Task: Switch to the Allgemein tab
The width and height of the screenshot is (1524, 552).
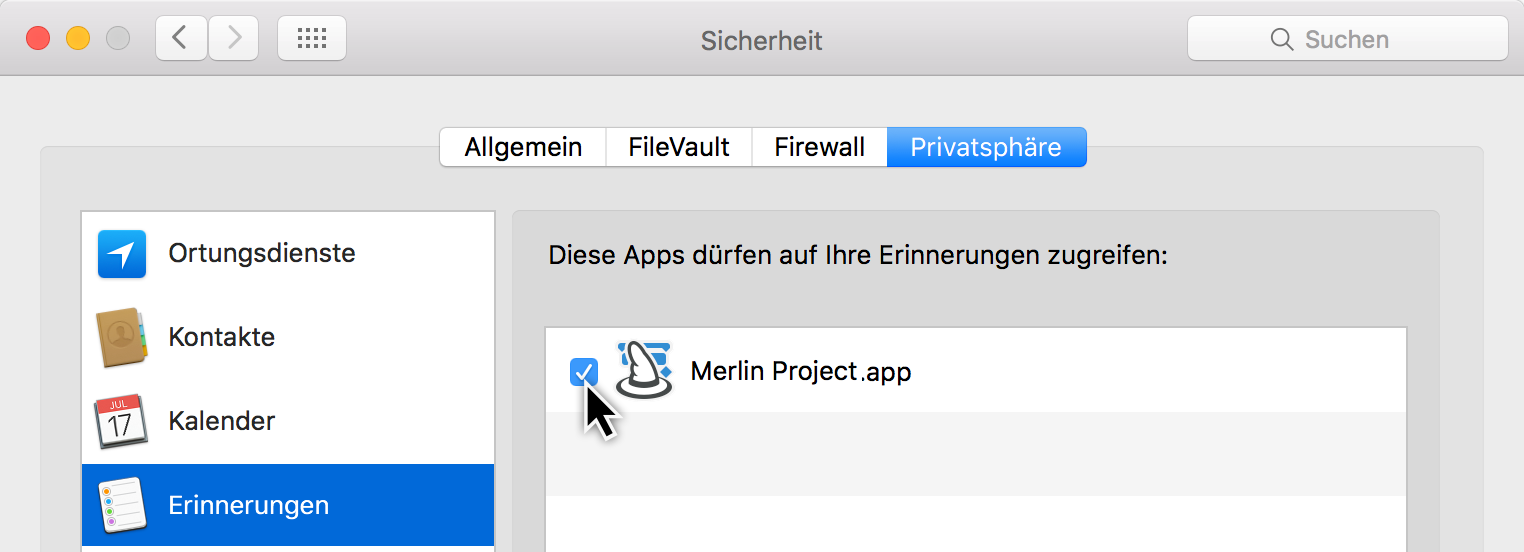Action: 523,147
